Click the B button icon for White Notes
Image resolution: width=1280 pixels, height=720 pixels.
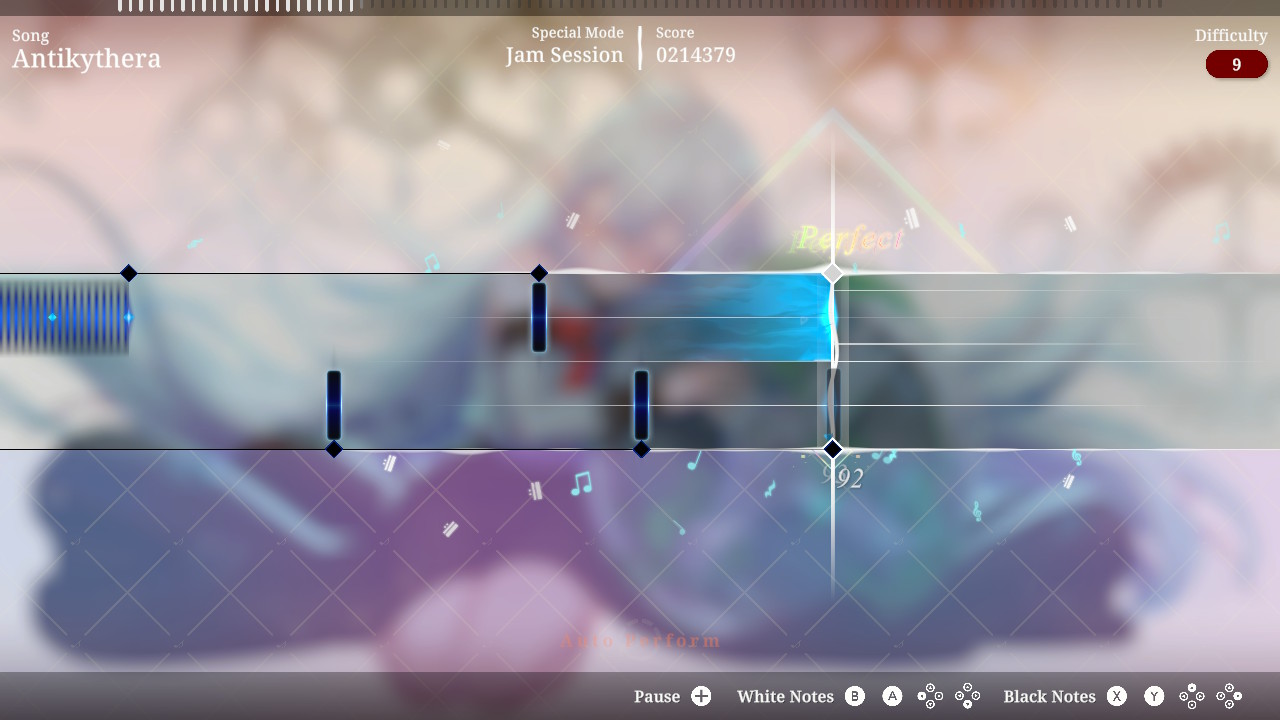pyautogui.click(x=855, y=696)
